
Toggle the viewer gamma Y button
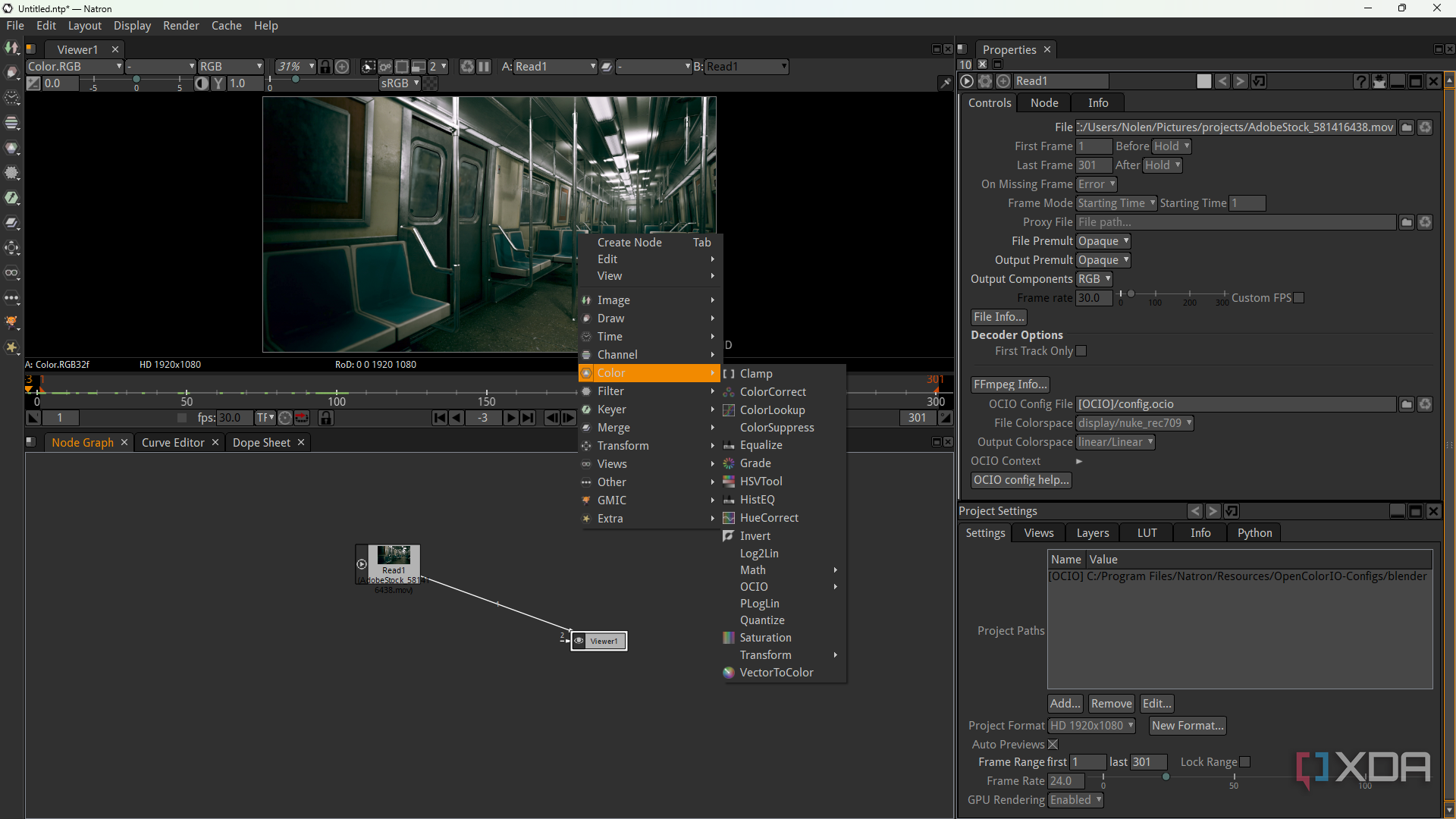tap(218, 83)
